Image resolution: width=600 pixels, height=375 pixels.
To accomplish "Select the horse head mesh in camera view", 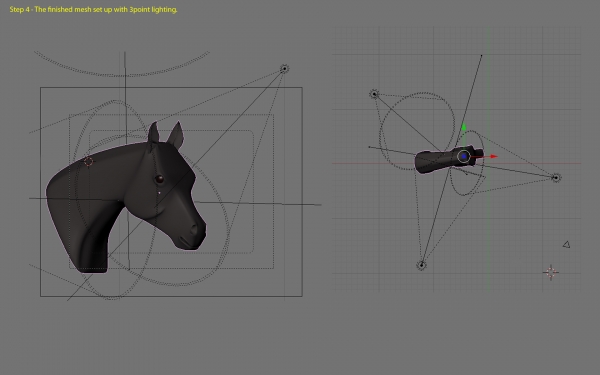I will tap(126, 197).
